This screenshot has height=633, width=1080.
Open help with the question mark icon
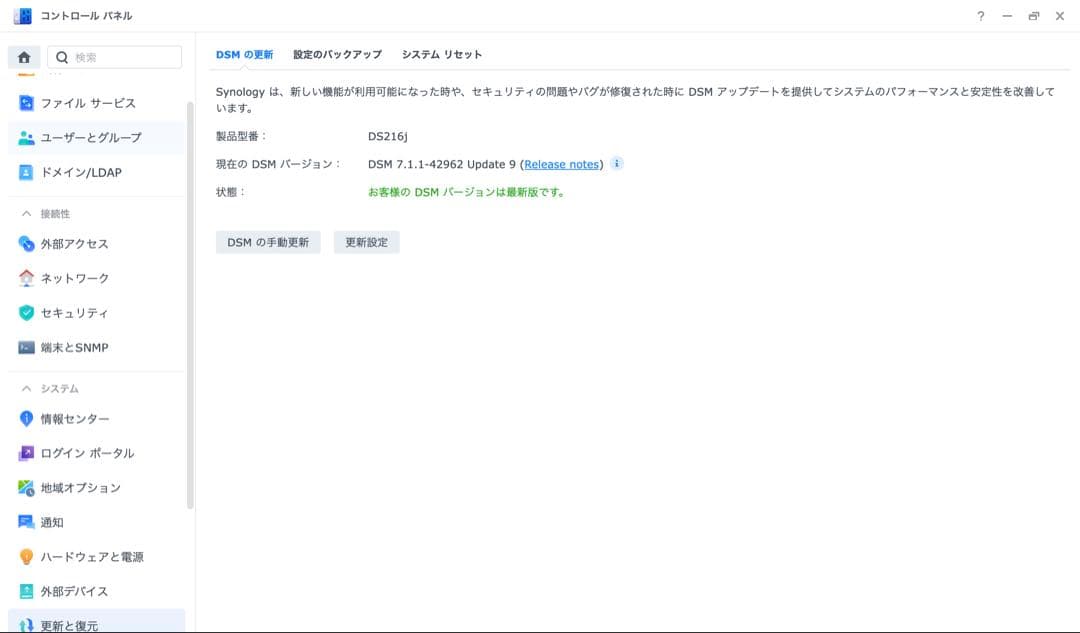point(981,16)
